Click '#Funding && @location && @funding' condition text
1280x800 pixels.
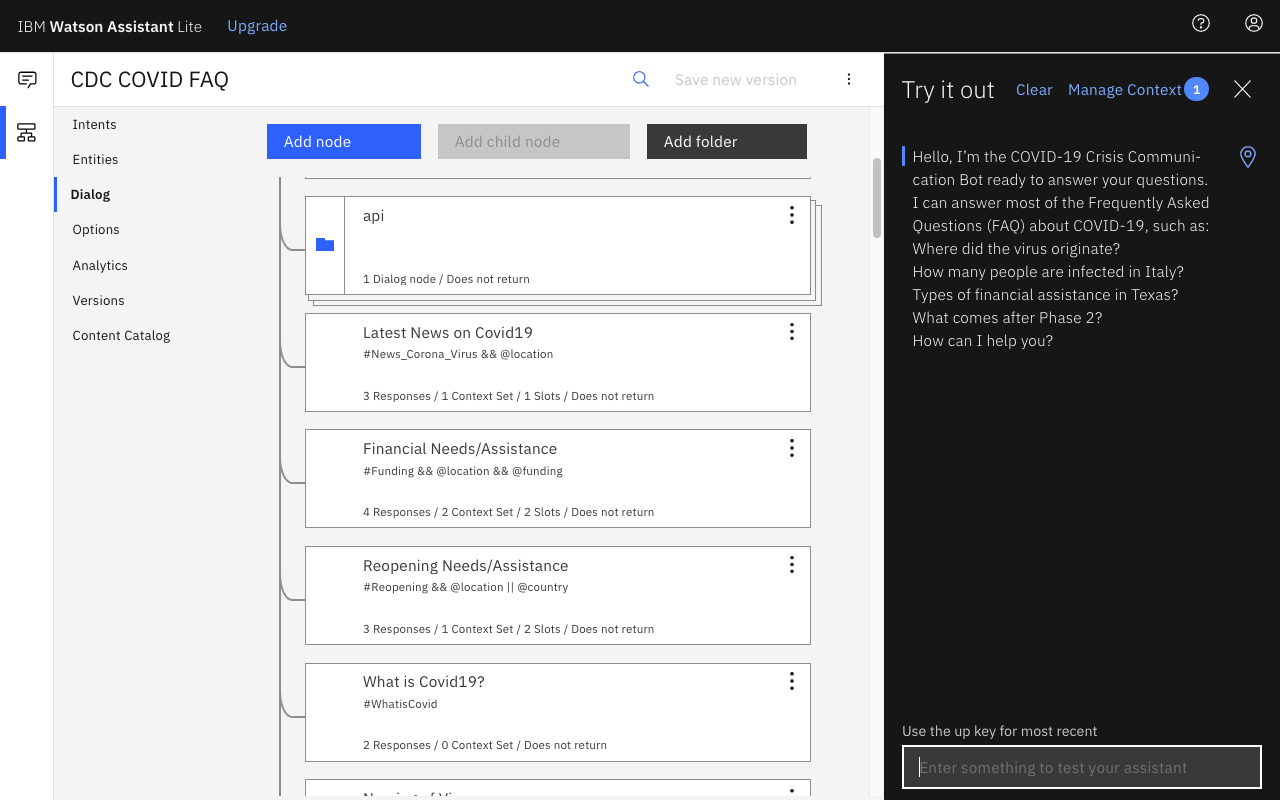tap(463, 470)
